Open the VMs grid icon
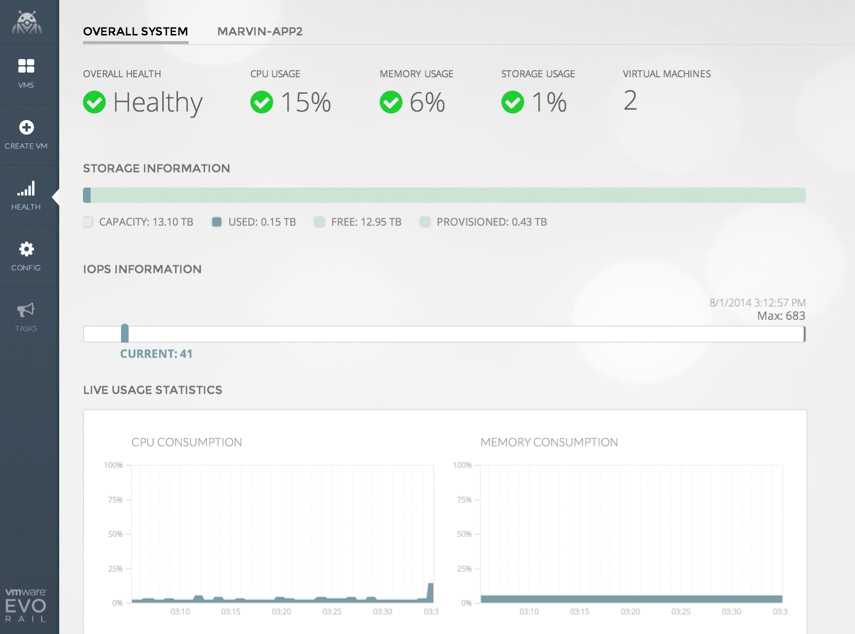Screen dimensions: 855x634 point(26,66)
